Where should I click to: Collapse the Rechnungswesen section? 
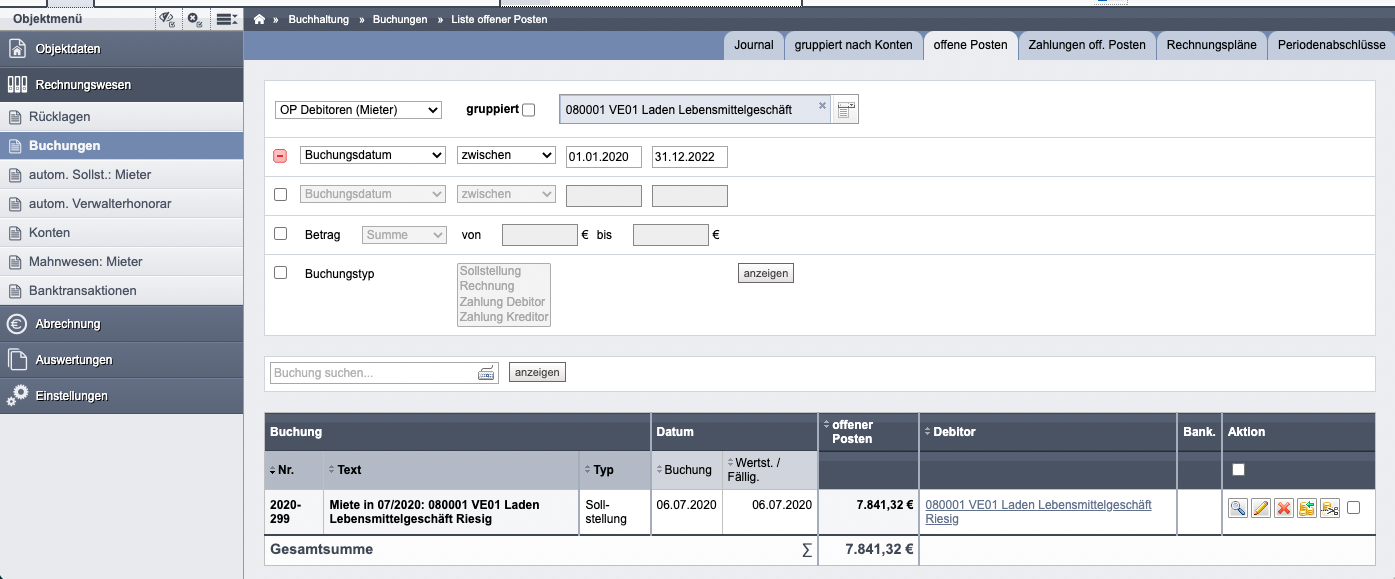pos(121,85)
